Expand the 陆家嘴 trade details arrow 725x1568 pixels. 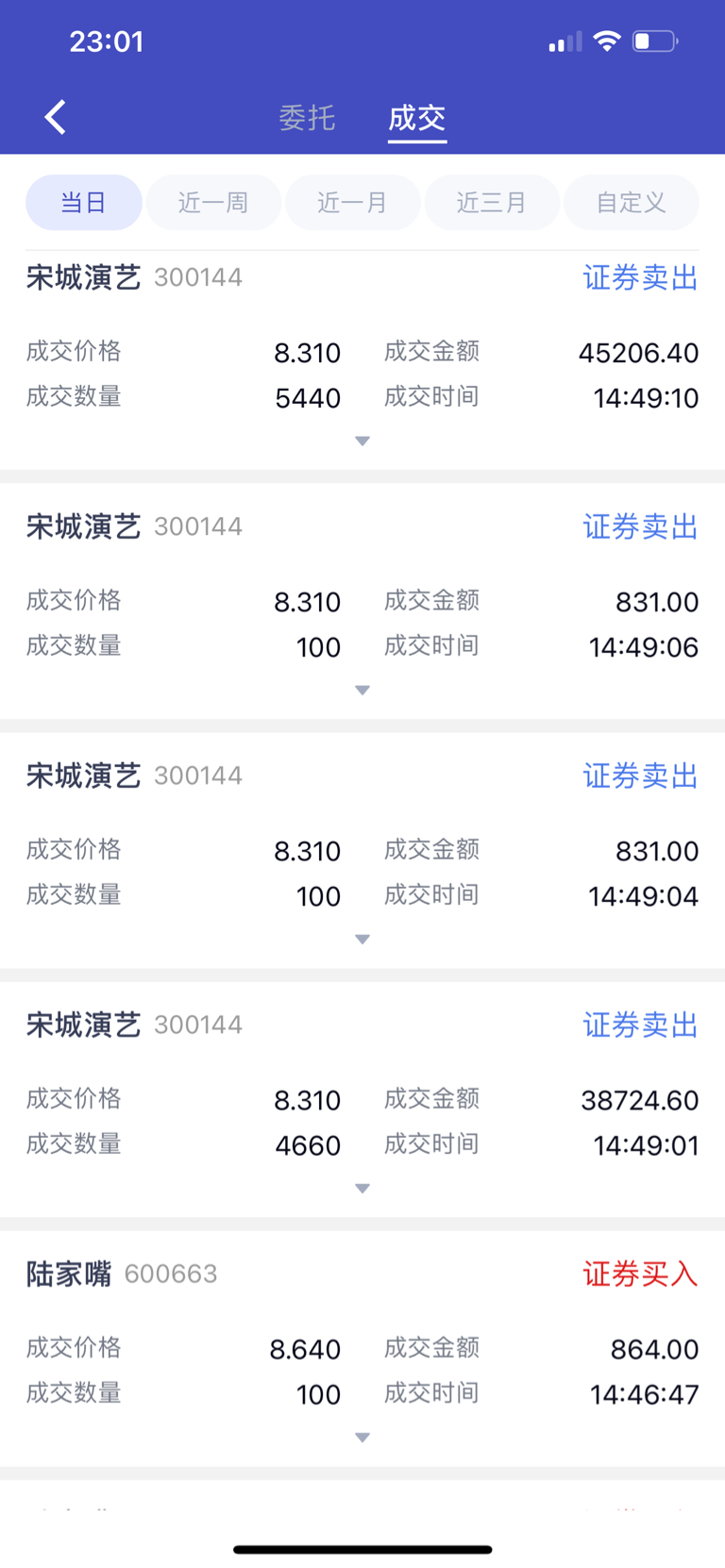[362, 1438]
